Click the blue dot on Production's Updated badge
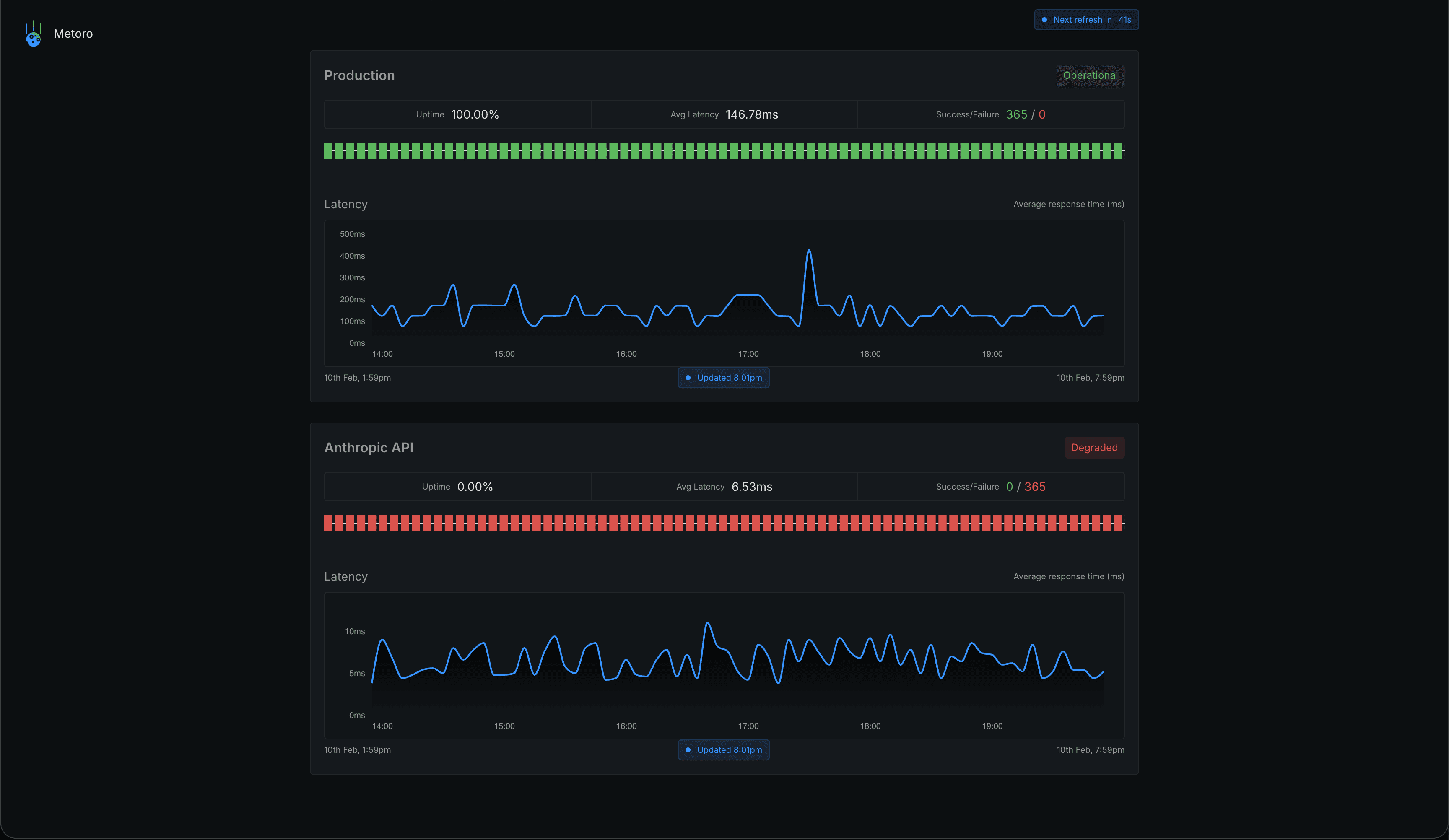This screenshot has height=840, width=1449. click(x=688, y=378)
